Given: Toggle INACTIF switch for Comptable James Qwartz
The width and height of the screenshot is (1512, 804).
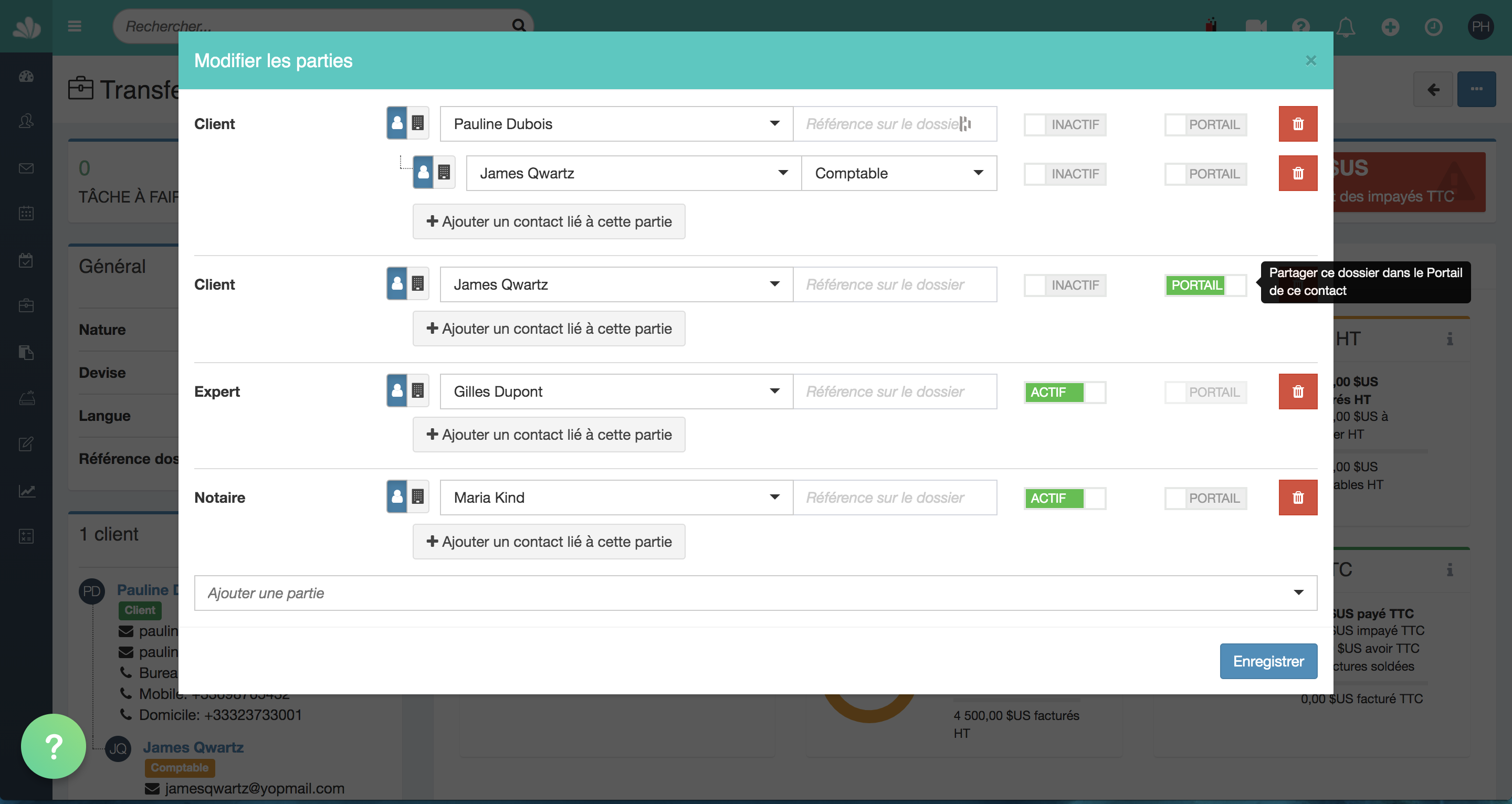Looking at the screenshot, I should coord(1065,174).
